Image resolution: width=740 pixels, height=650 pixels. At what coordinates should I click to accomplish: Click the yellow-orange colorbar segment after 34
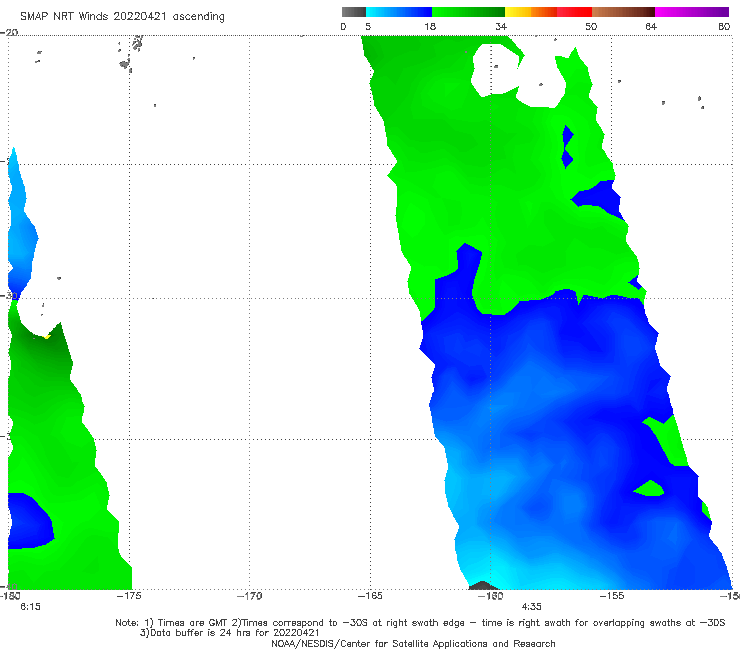pyautogui.click(x=531, y=12)
